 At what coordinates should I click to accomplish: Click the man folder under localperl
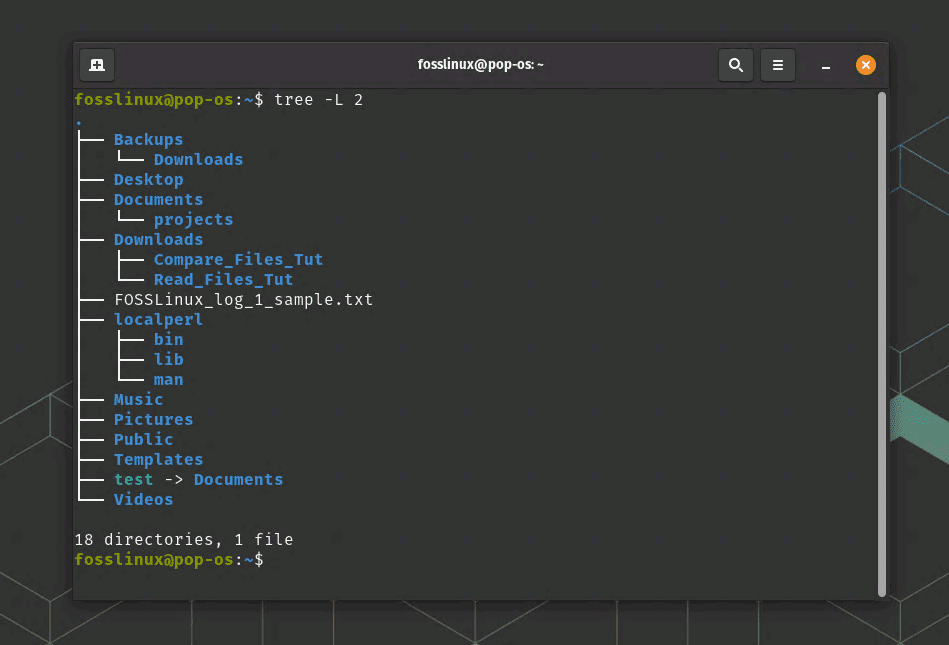[x=168, y=380]
